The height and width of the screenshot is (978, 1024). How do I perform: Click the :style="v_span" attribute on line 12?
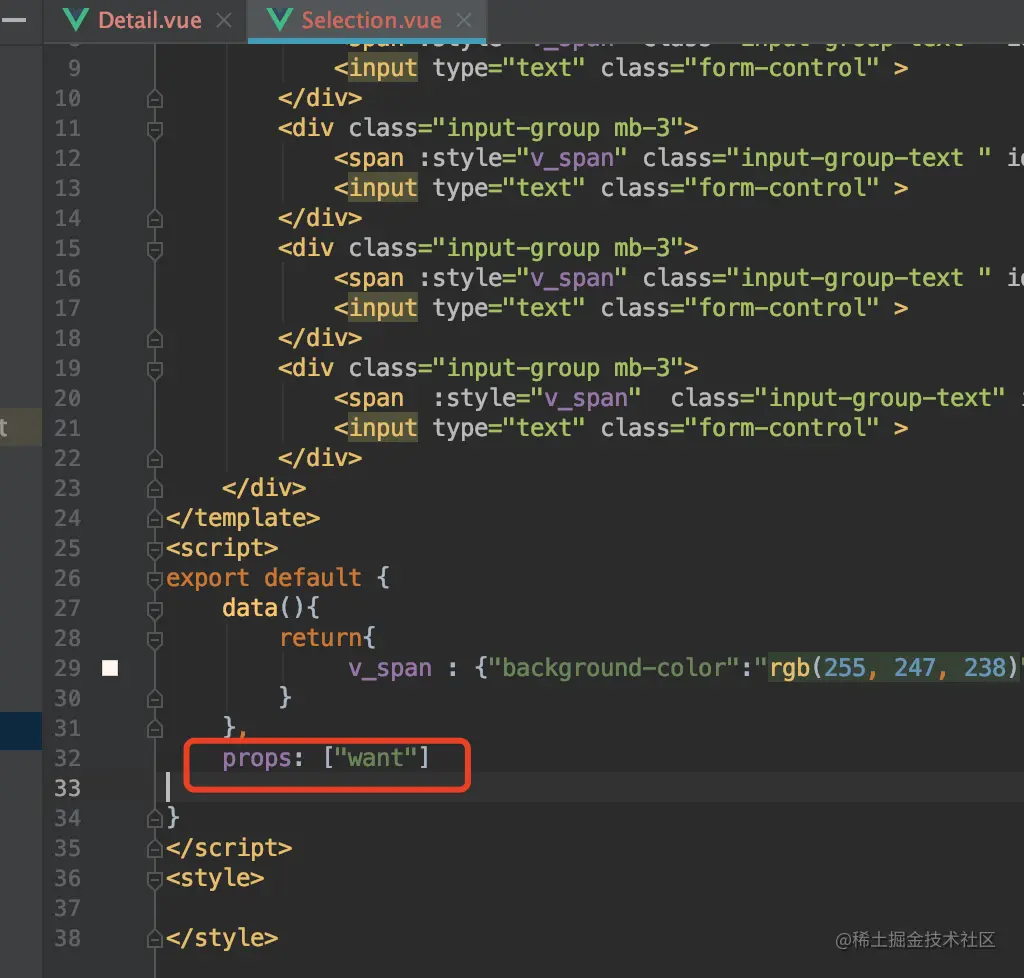(x=523, y=158)
